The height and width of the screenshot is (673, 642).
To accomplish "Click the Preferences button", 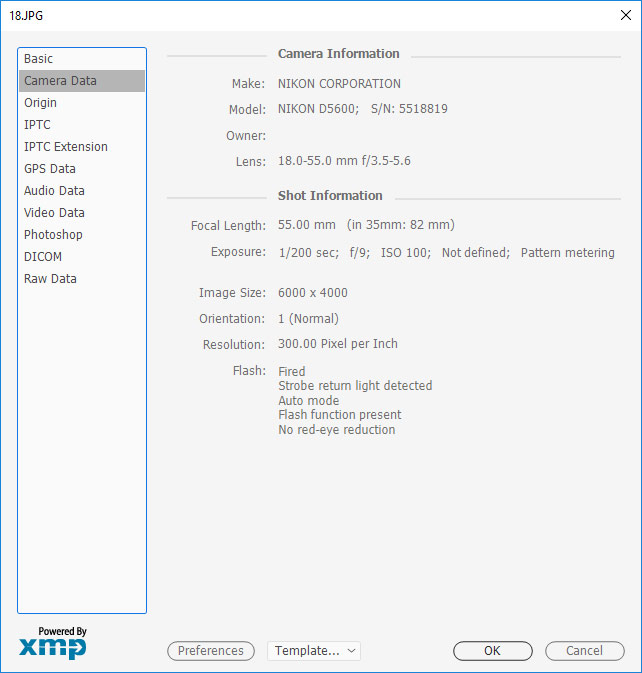I will 211,651.
